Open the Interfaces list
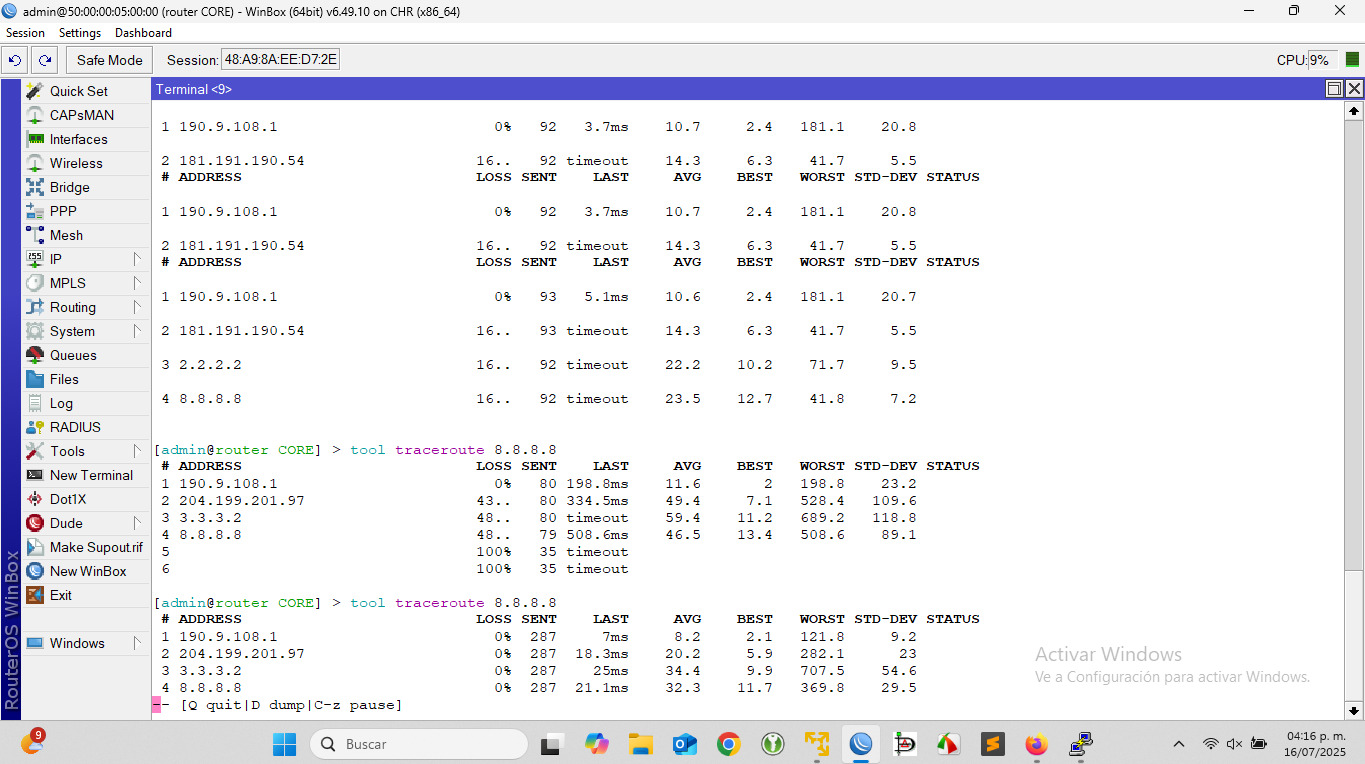Viewport: 1365px width, 764px height. point(79,139)
